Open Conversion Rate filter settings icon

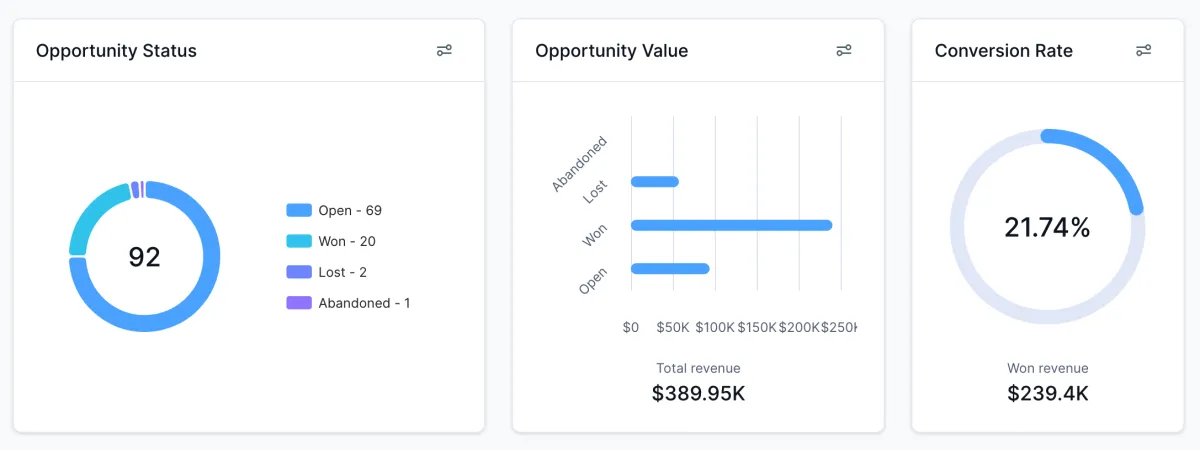click(1144, 51)
